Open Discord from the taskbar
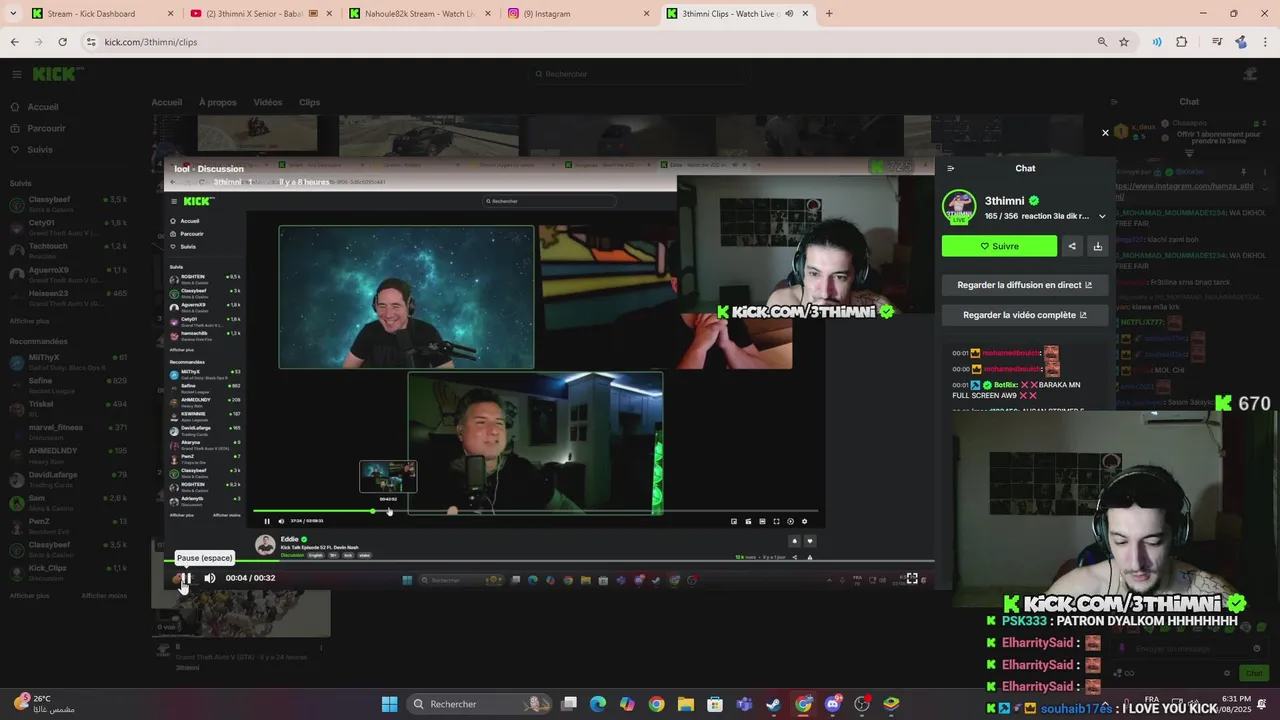This screenshot has height=720, width=1280. coord(832,704)
